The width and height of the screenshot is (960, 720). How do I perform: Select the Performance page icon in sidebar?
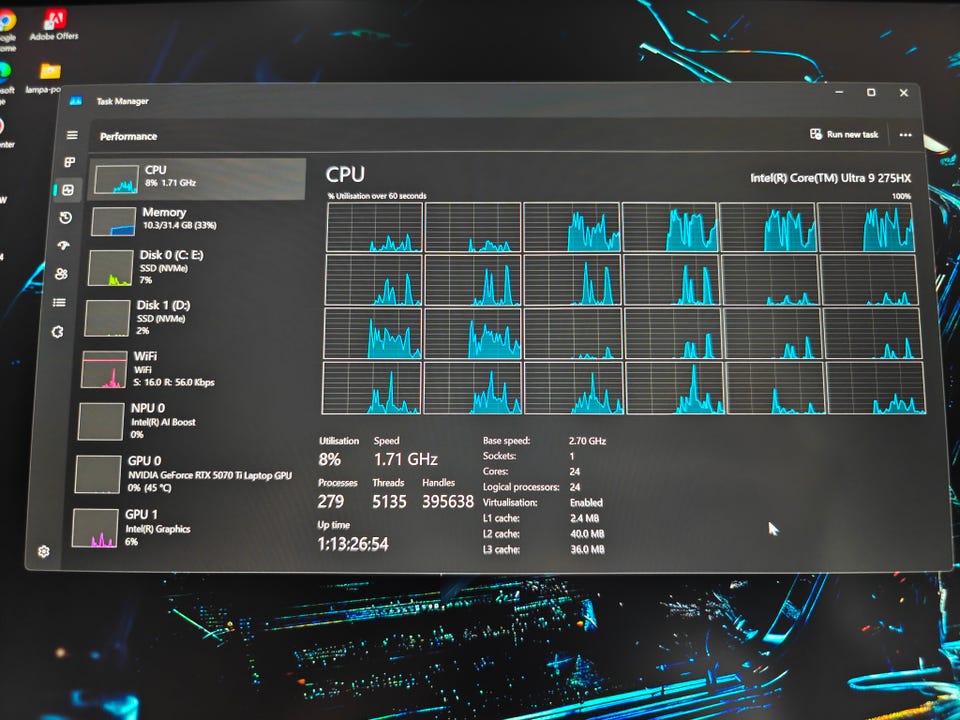pos(68,190)
